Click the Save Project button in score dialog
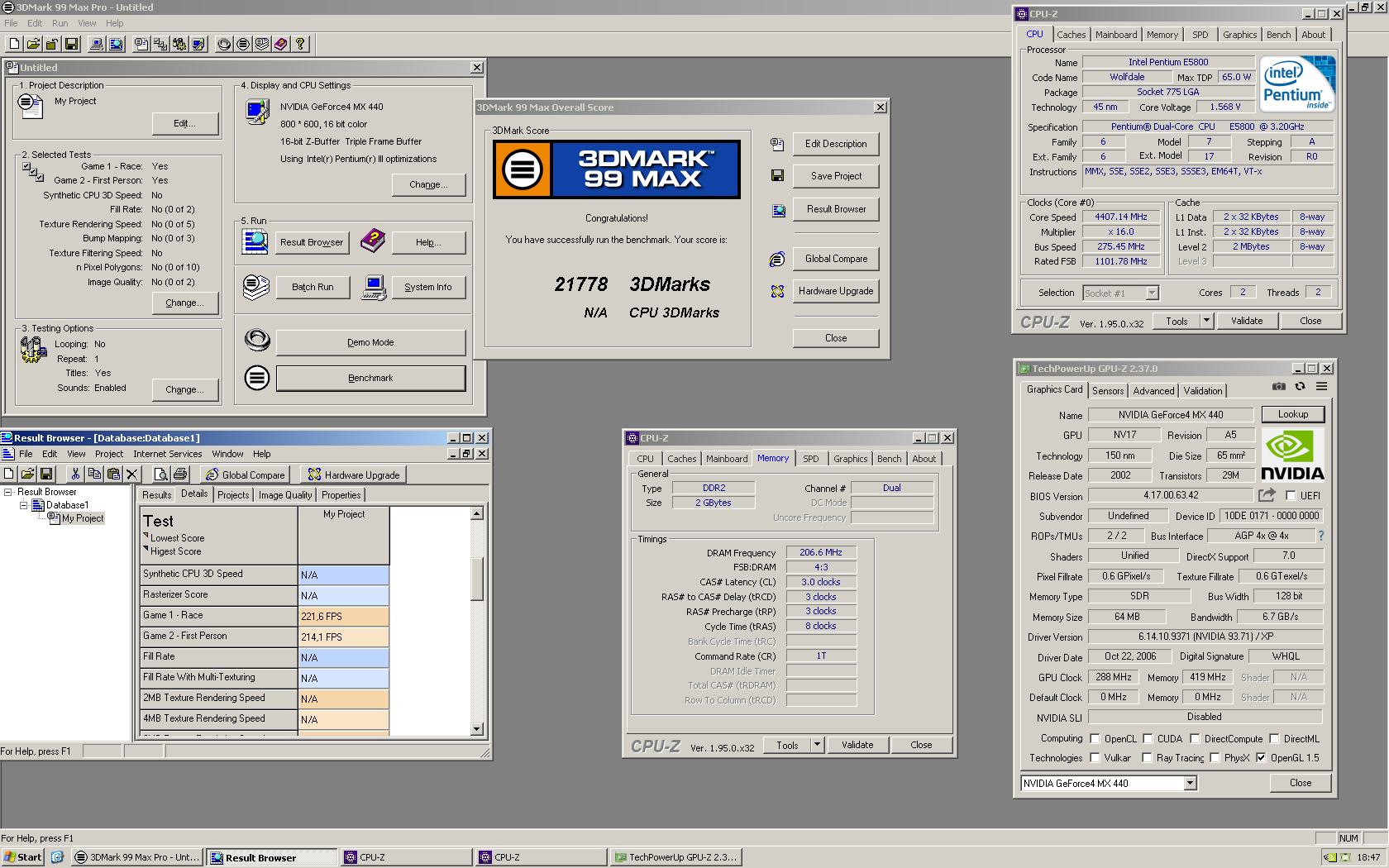This screenshot has height=868, width=1389. click(x=836, y=176)
